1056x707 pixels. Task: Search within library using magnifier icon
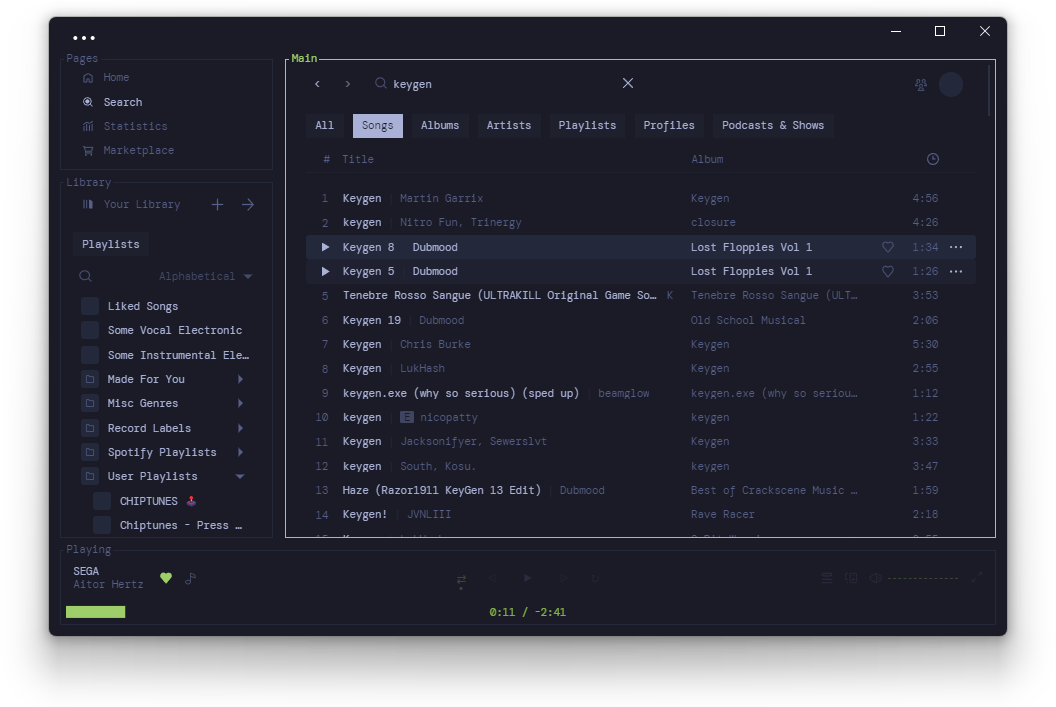coord(86,276)
